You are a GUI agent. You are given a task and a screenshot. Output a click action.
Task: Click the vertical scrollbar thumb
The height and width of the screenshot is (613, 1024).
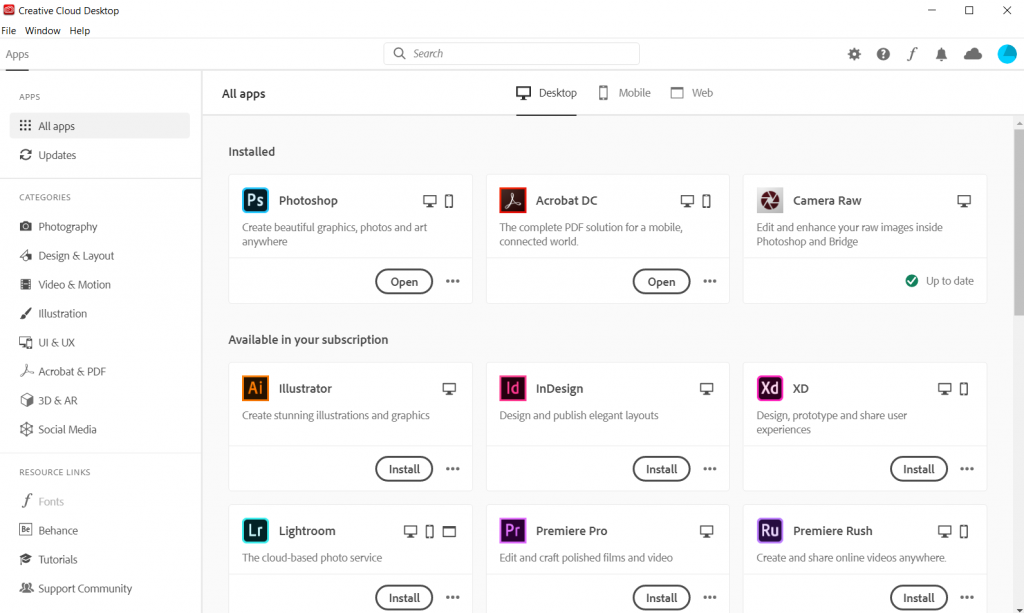(1019, 222)
